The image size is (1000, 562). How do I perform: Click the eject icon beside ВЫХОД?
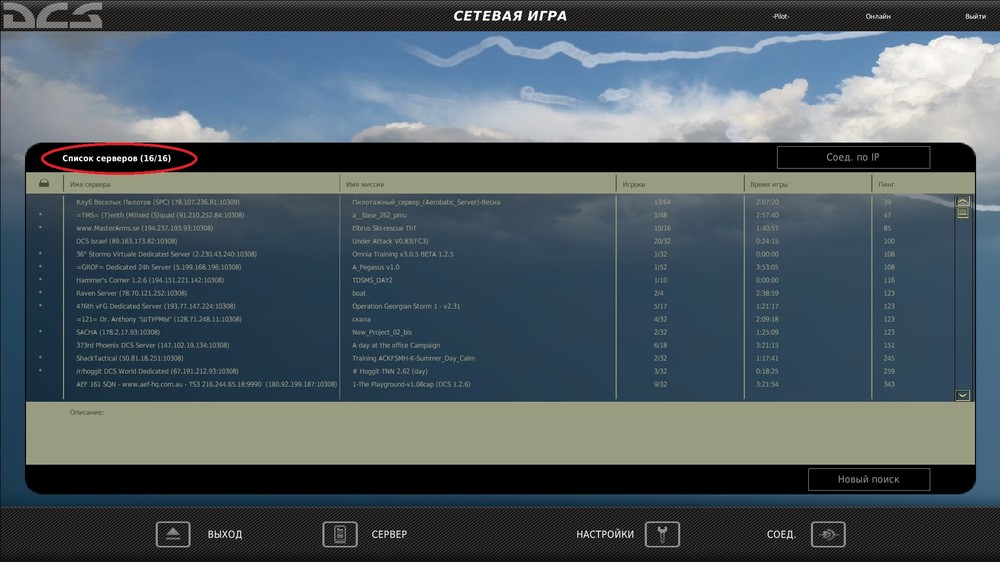(173, 534)
